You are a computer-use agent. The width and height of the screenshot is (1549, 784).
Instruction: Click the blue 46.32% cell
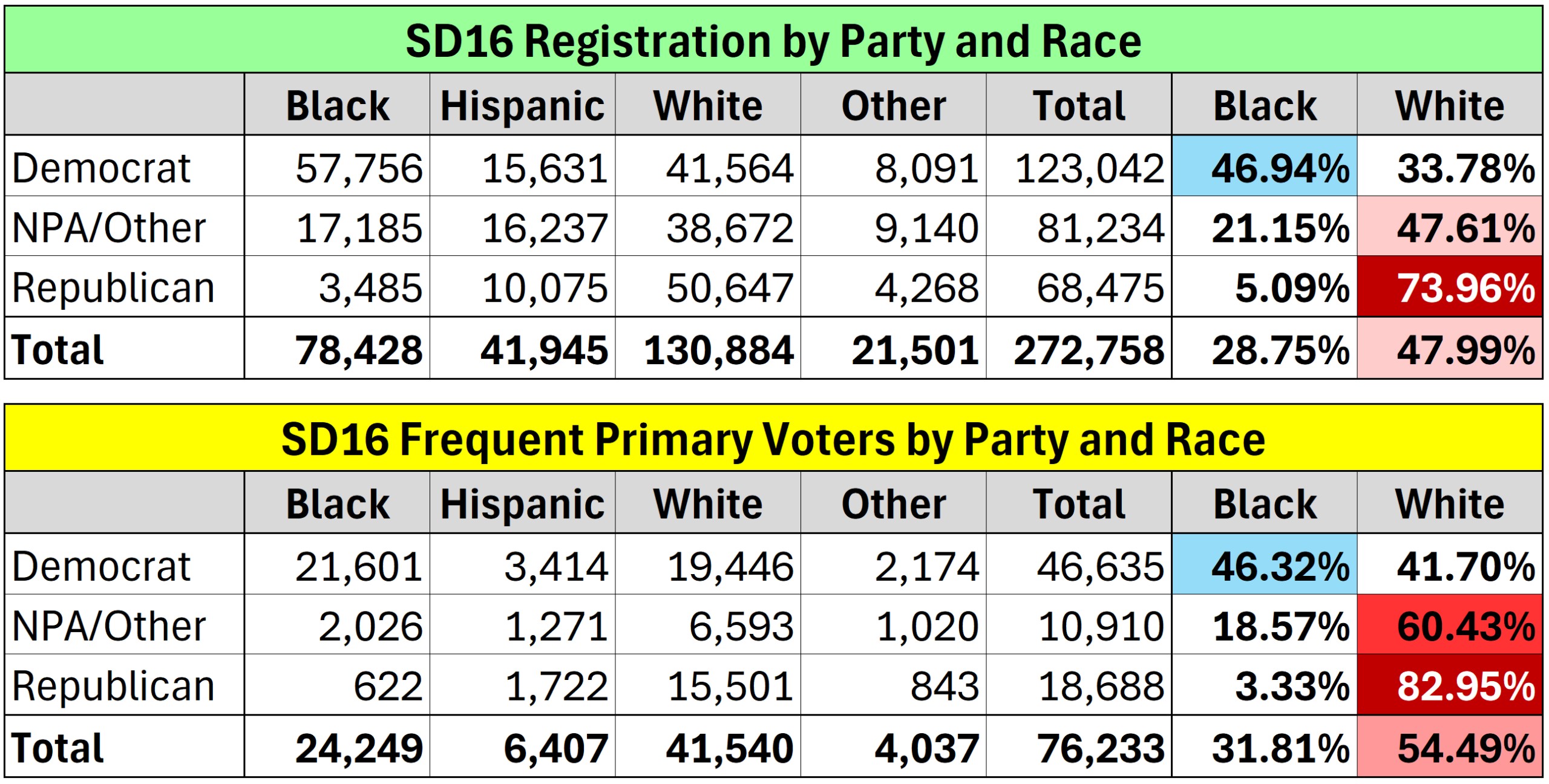coord(1264,564)
